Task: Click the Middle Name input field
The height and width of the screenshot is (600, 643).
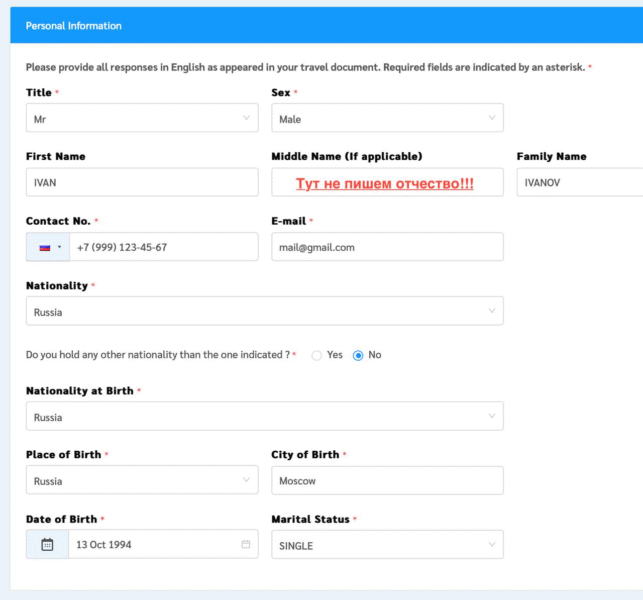Action: click(x=386, y=182)
